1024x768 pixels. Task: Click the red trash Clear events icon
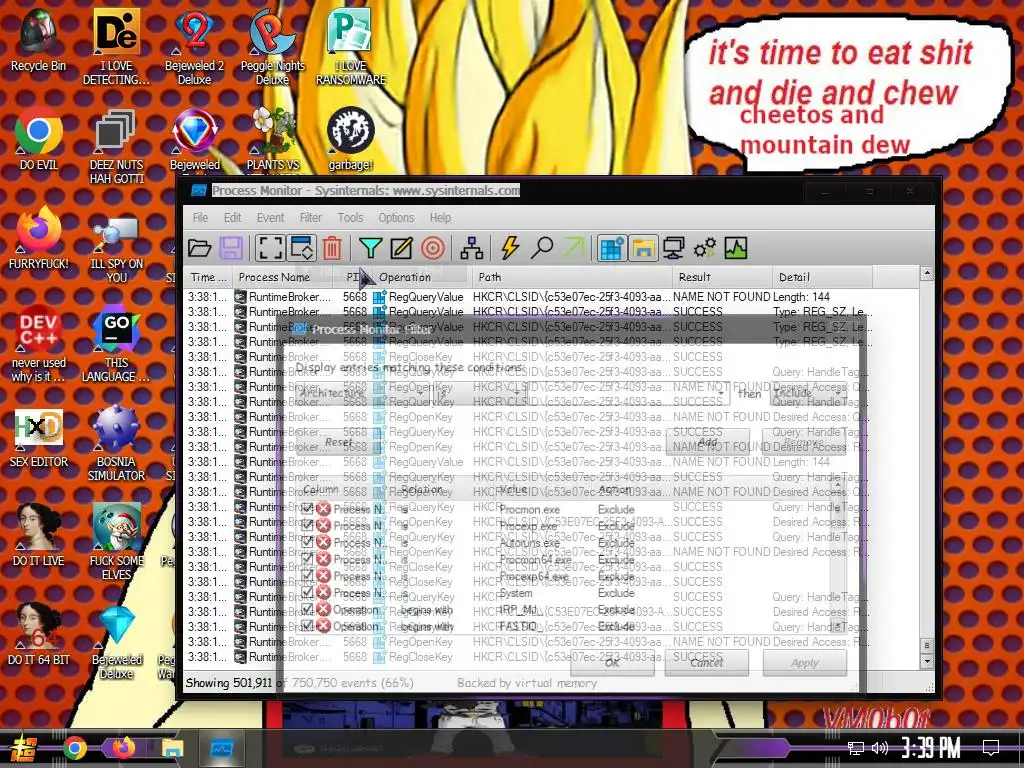point(332,248)
